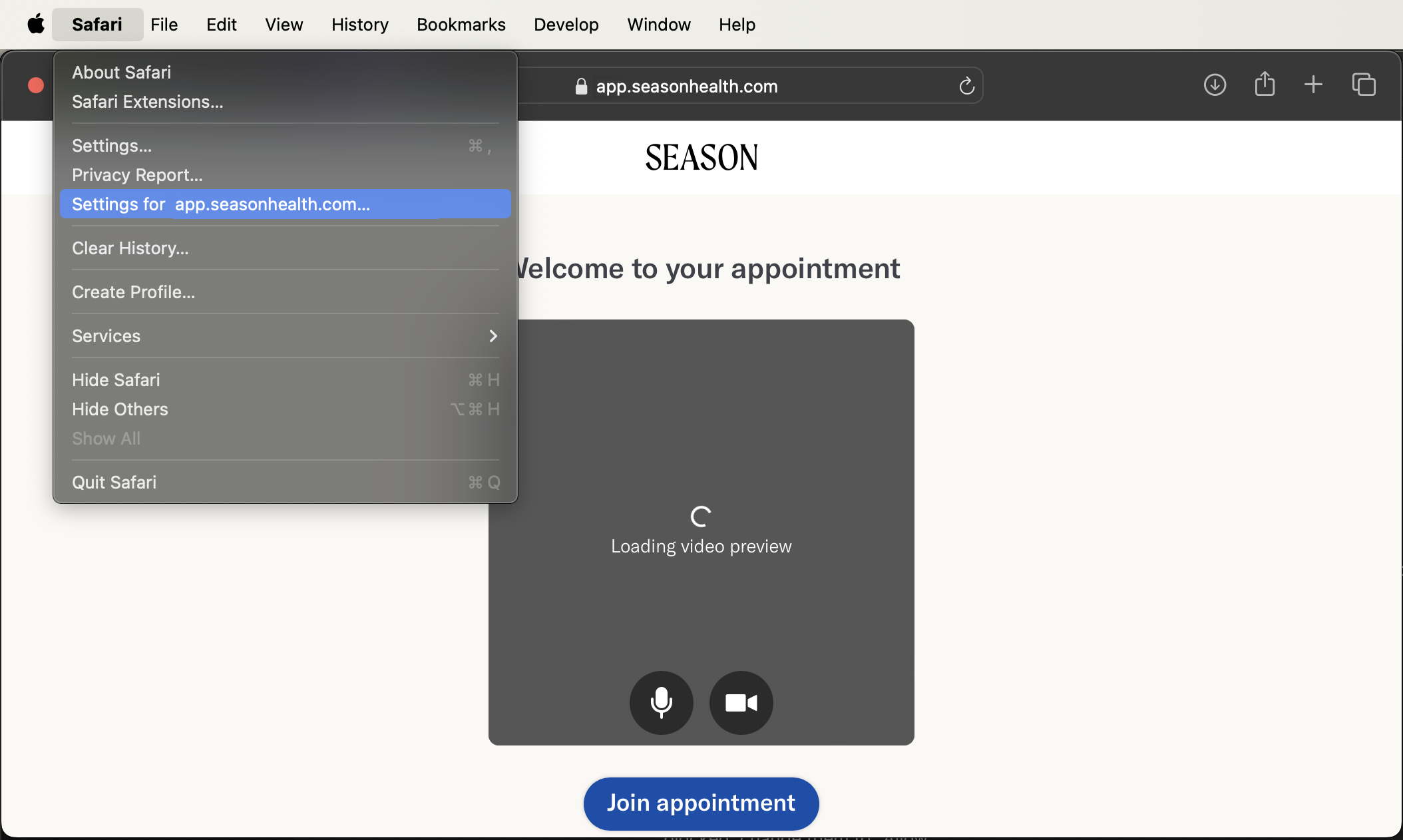Open the Edit menu
The width and height of the screenshot is (1403, 840).
point(221,25)
